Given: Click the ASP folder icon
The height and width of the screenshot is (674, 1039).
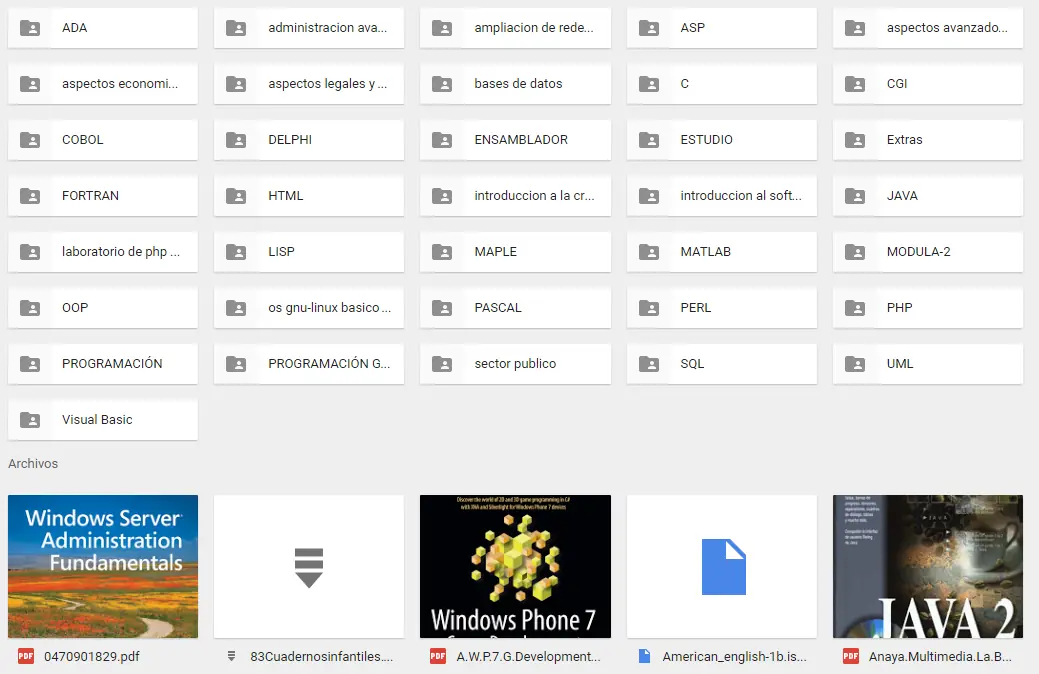Looking at the screenshot, I should (x=649, y=28).
